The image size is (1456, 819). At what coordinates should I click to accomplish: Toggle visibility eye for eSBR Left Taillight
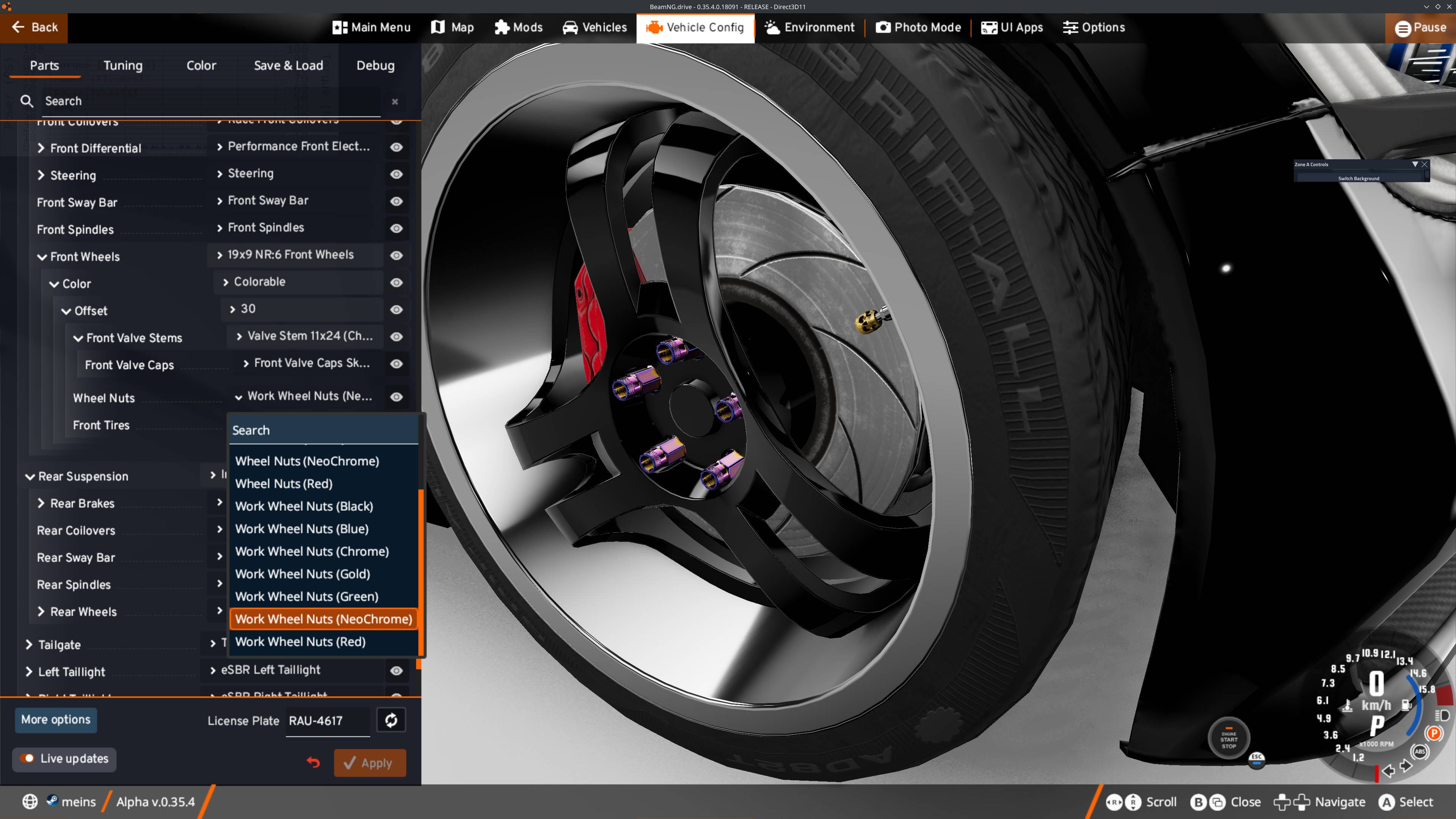click(x=397, y=671)
